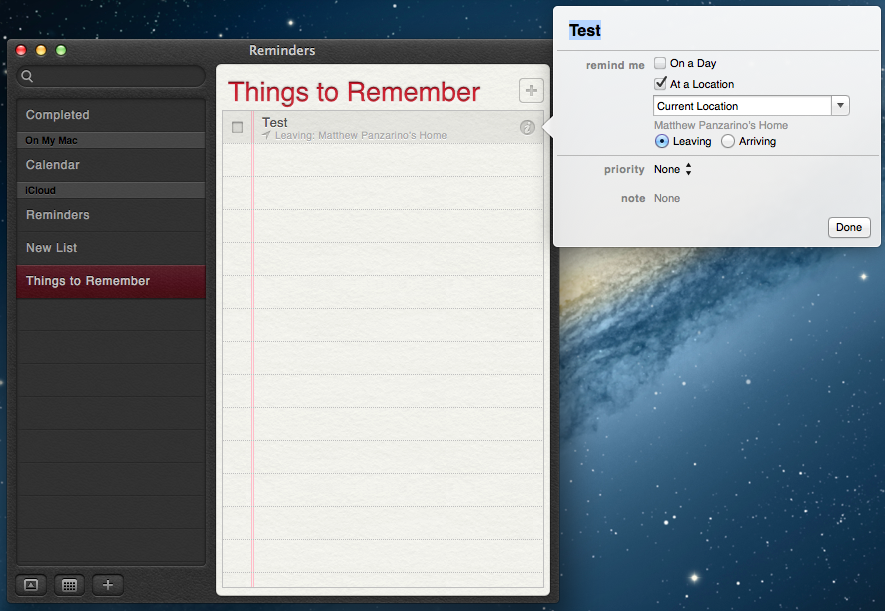The height and width of the screenshot is (611, 885).
Task: Hide the sidebar using bottom-left toggle icon
Action: click(x=31, y=585)
